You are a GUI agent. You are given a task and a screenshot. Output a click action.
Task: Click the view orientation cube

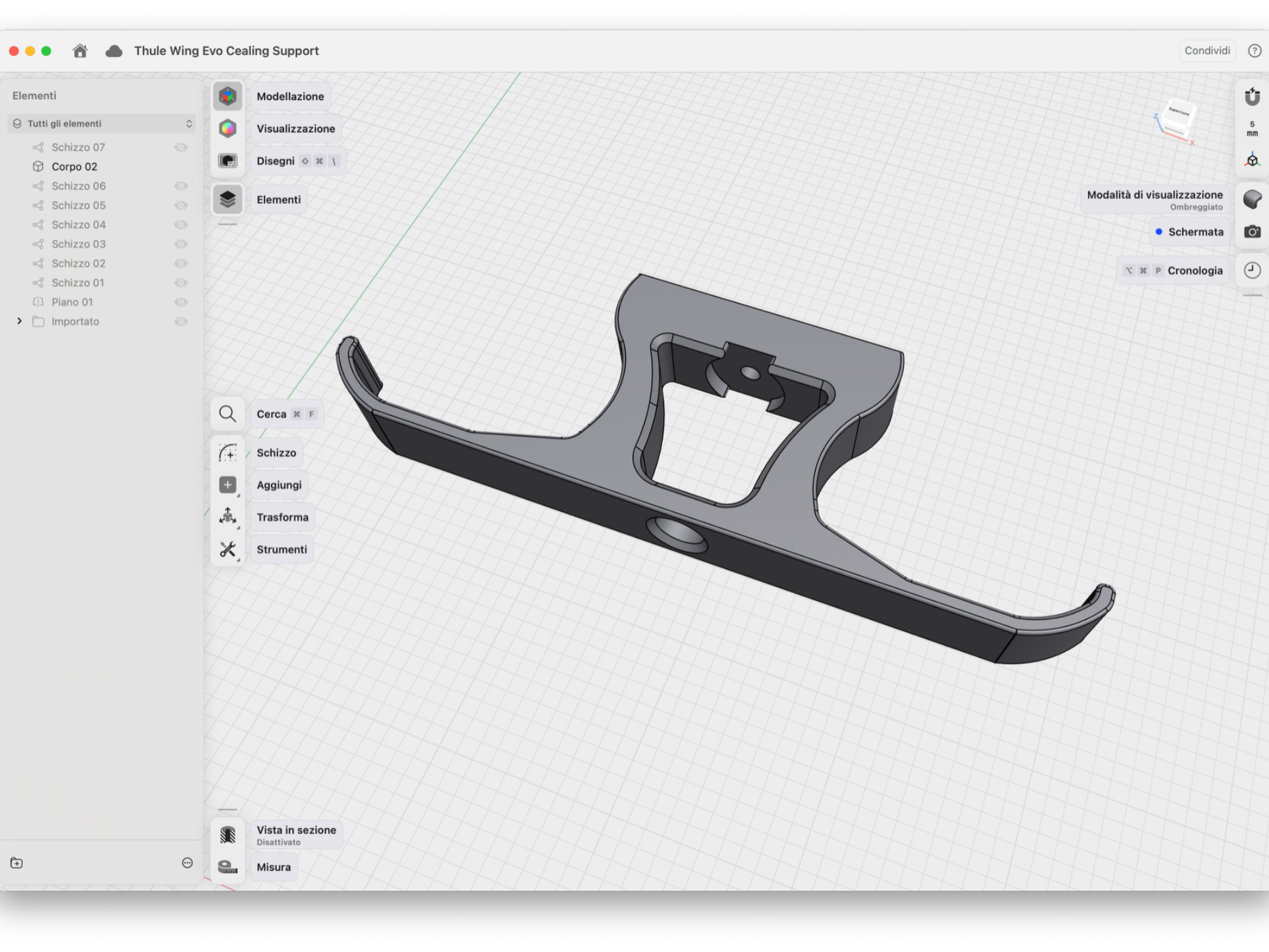1177,120
